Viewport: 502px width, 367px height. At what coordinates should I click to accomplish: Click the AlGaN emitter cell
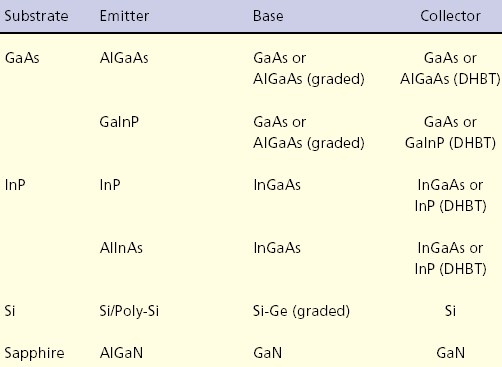[121, 353]
